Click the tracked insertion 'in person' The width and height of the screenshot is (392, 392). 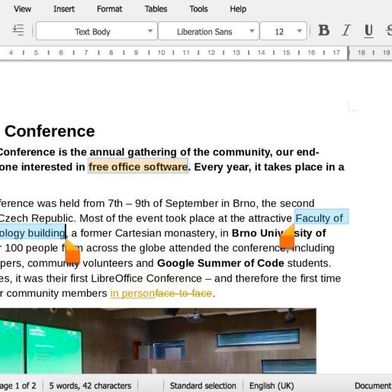(x=132, y=293)
